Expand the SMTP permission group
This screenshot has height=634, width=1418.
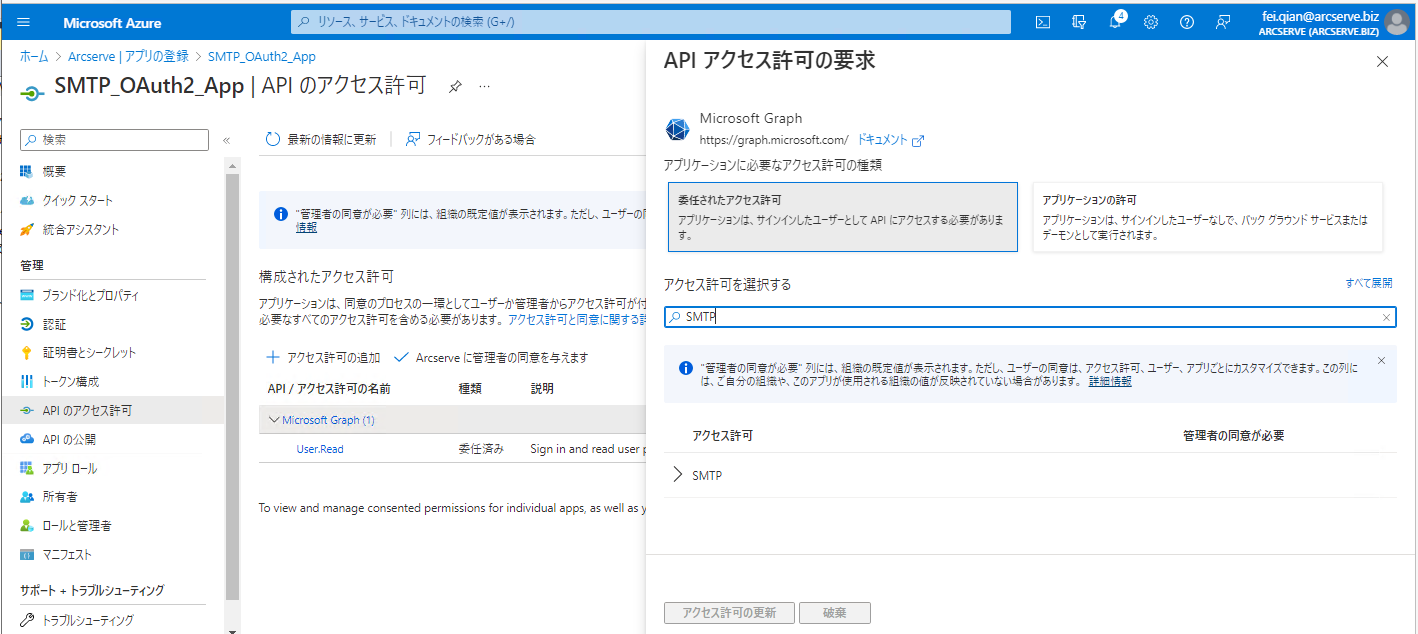click(678, 476)
